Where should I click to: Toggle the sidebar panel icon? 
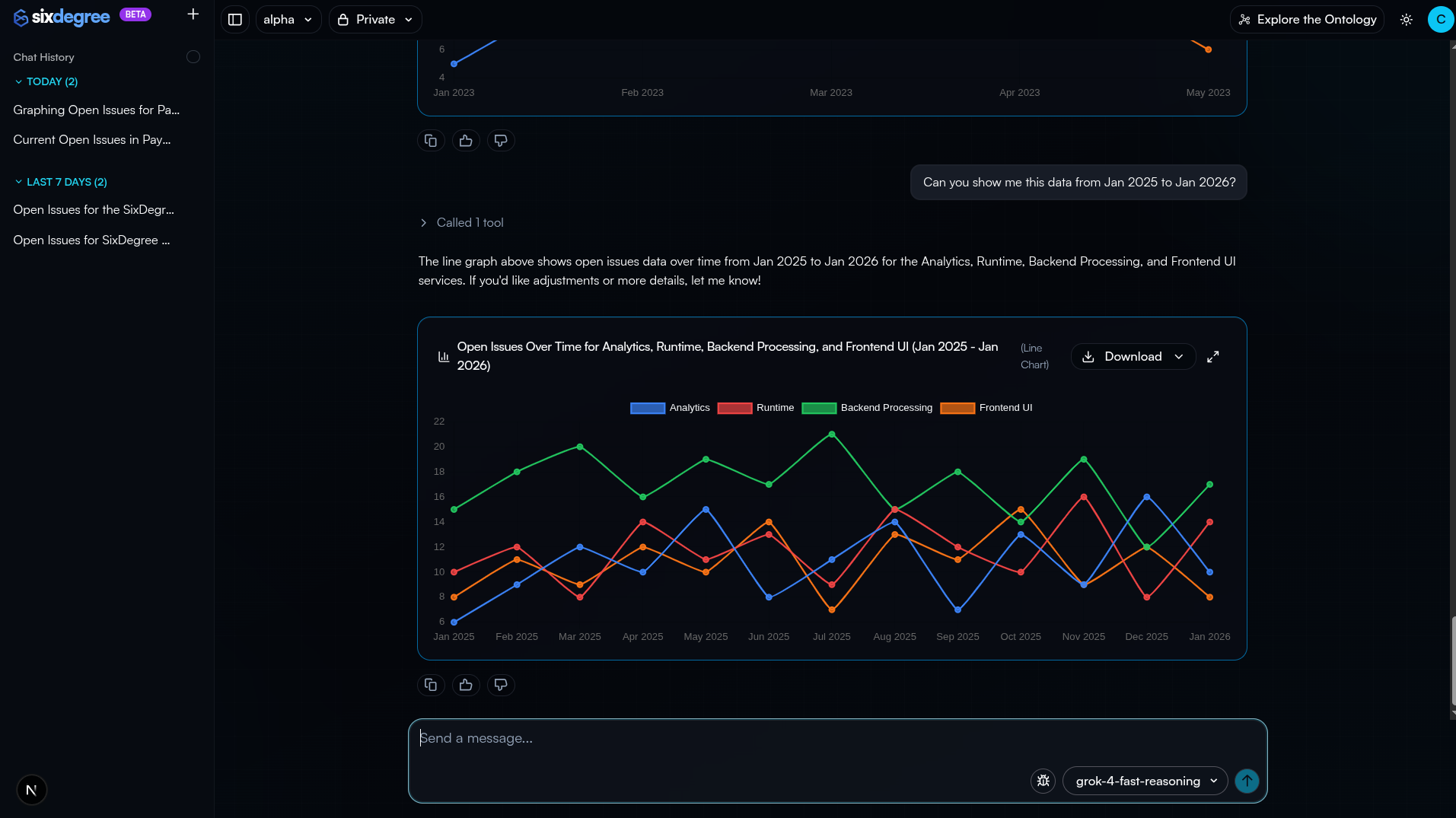[234, 19]
